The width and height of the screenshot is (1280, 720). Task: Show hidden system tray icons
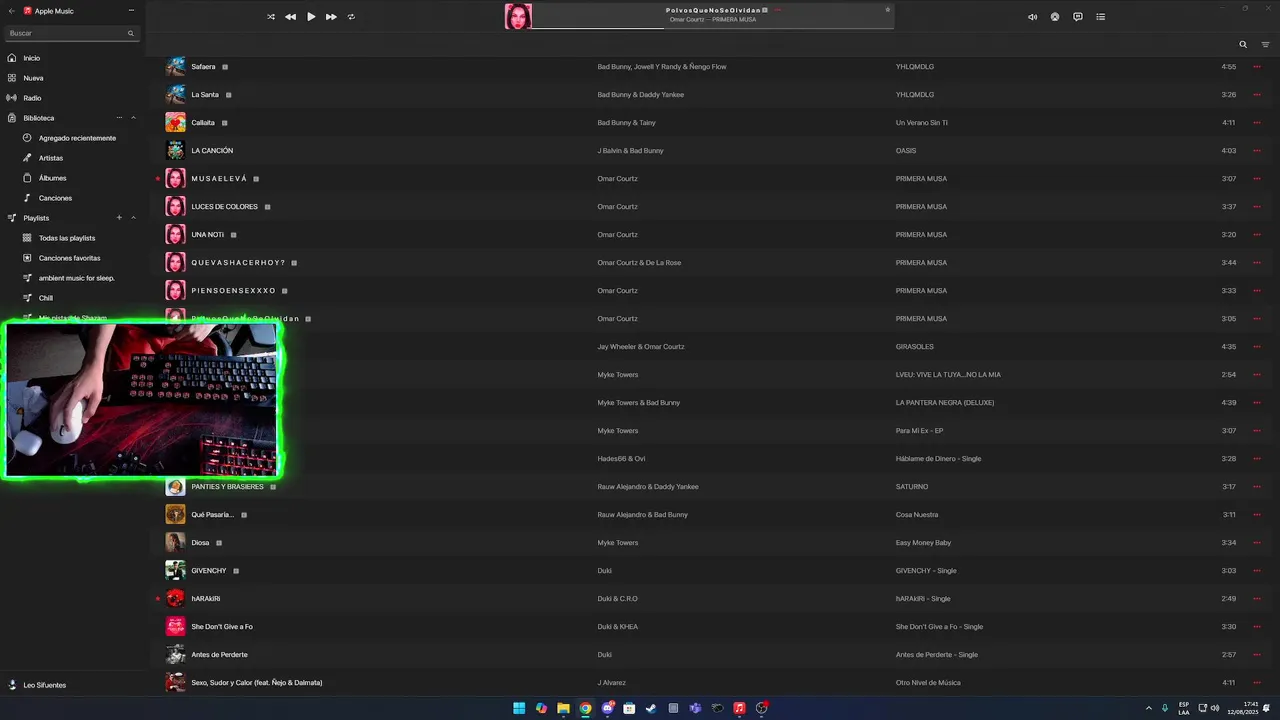1148,708
